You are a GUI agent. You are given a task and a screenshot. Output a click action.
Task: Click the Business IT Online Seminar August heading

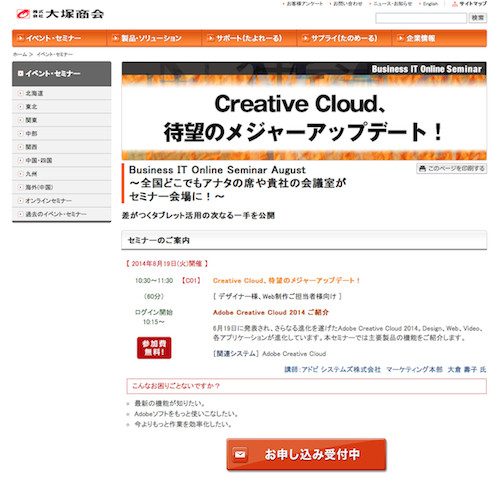tap(217, 170)
